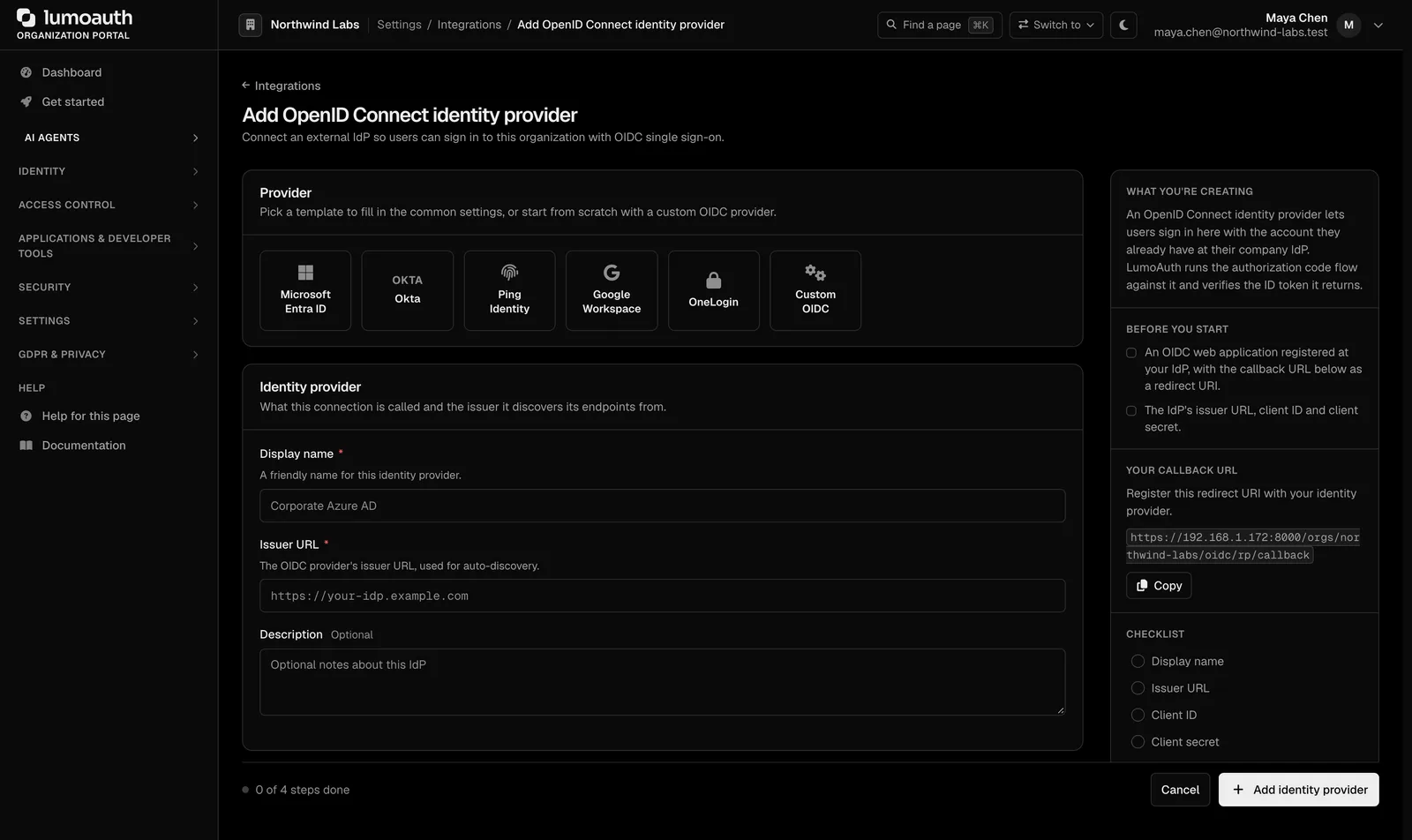Open the organization building icon

pos(251,25)
